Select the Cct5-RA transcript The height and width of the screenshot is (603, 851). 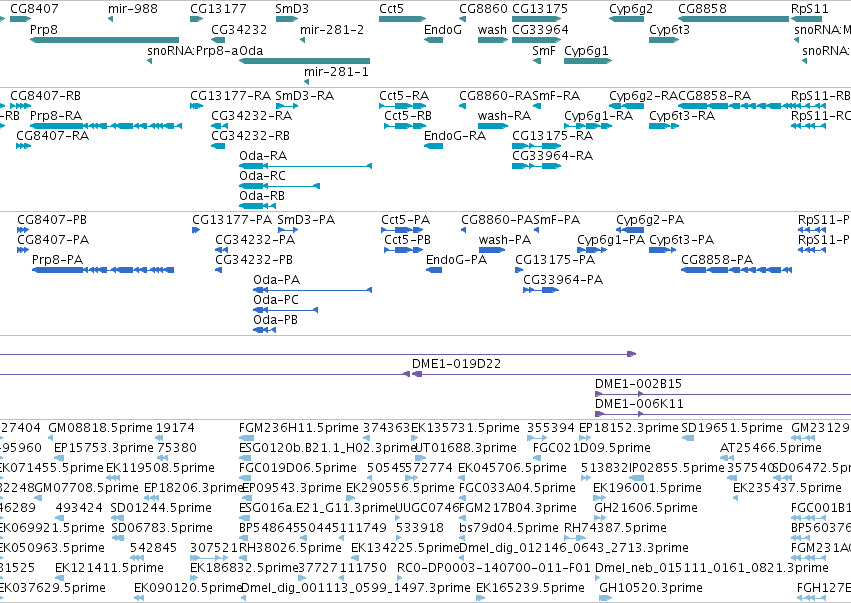[x=402, y=106]
